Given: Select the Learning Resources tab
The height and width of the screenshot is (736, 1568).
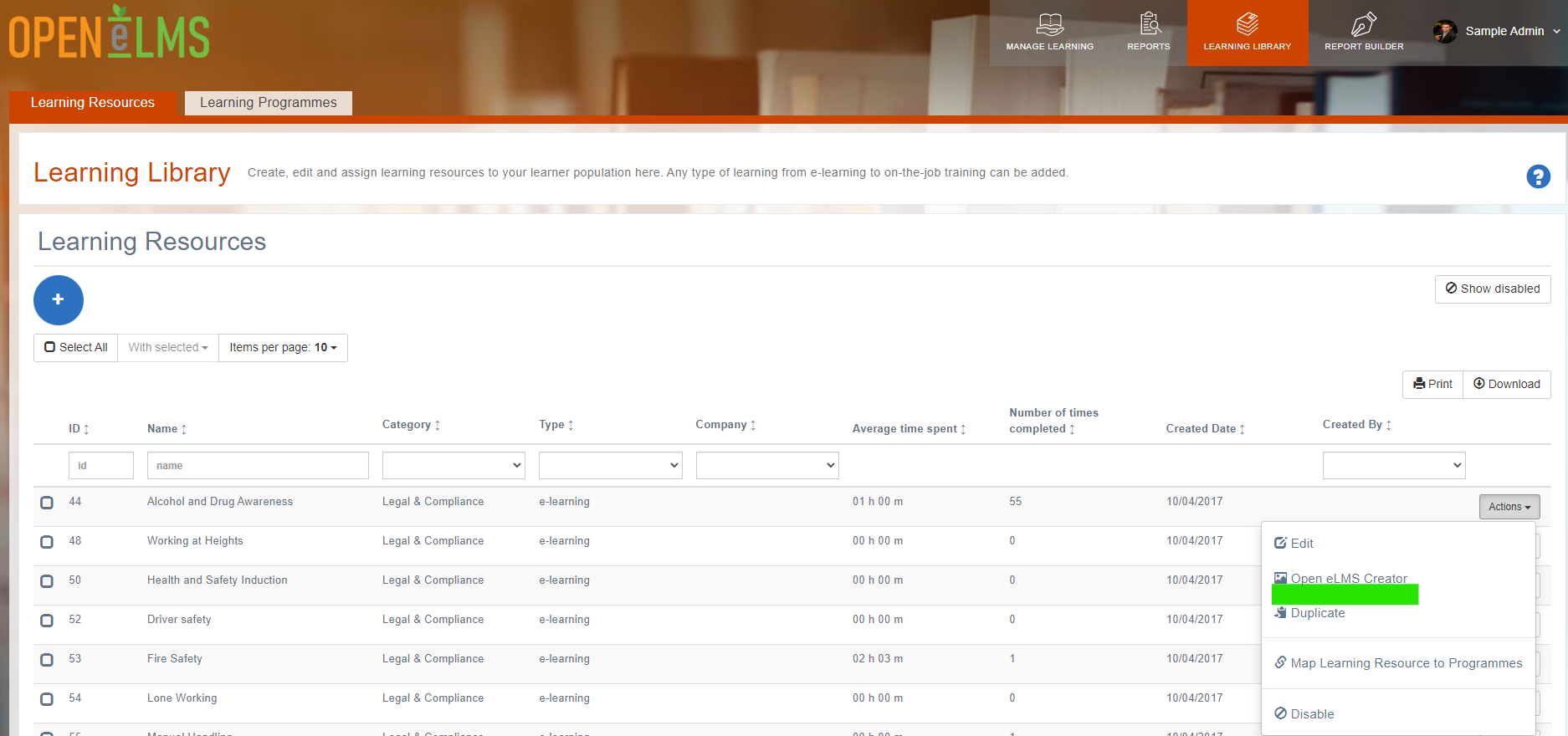Looking at the screenshot, I should coord(93,103).
